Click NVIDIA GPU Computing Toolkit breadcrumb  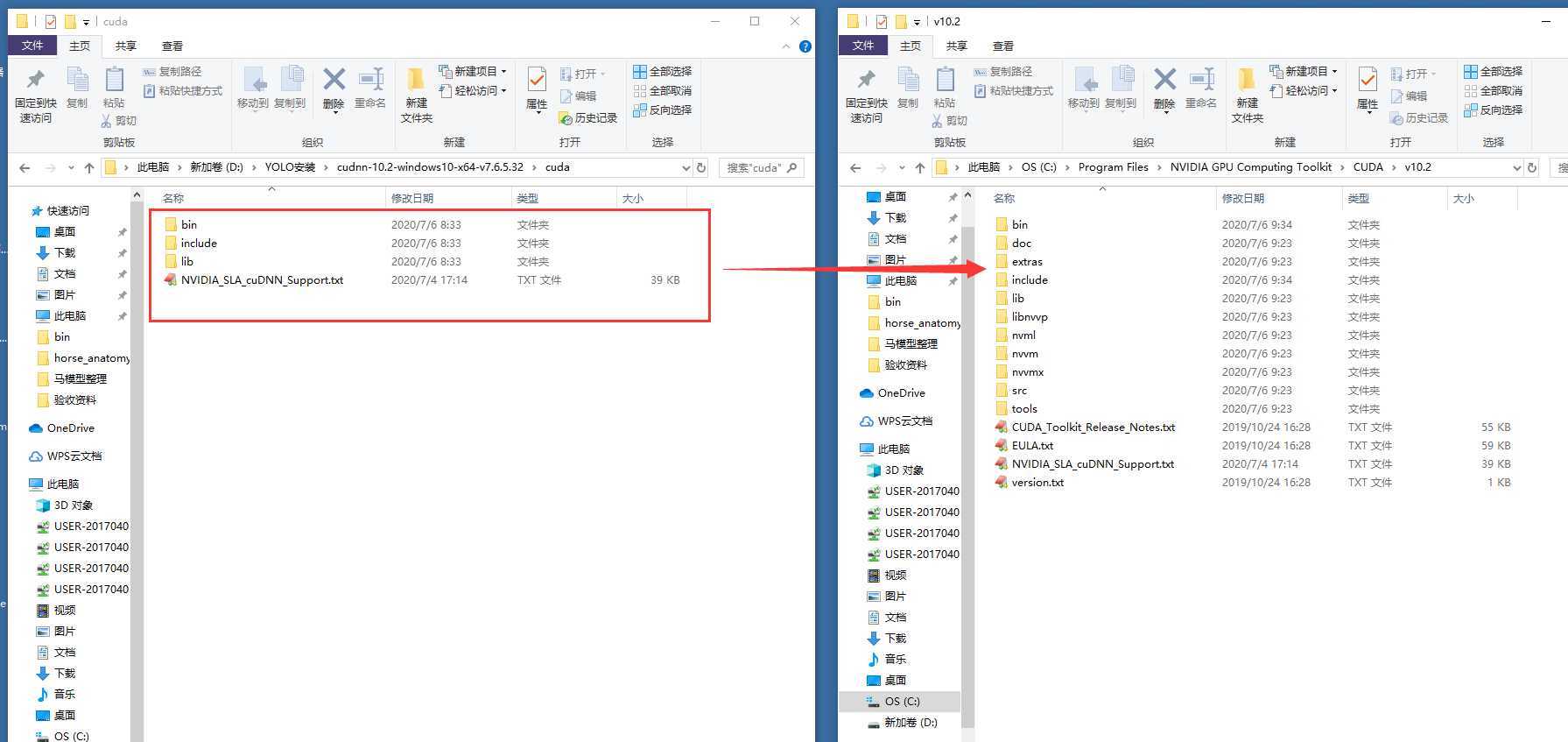point(1251,167)
